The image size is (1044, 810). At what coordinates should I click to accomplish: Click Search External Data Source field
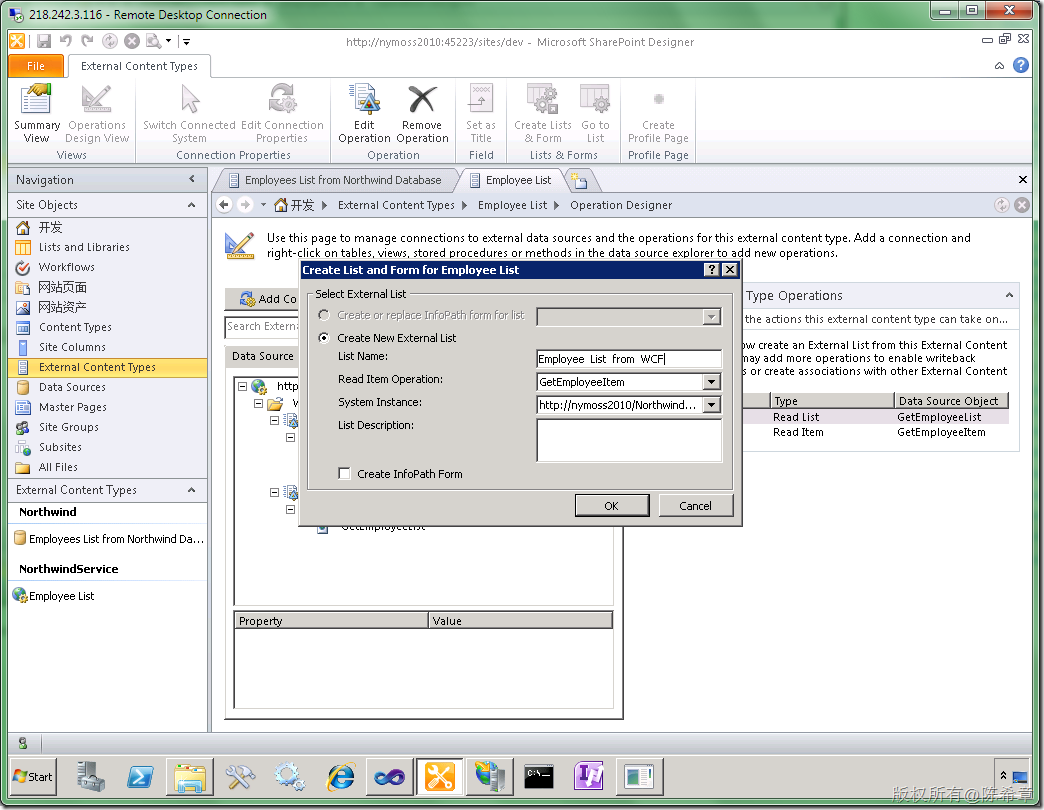pos(262,326)
